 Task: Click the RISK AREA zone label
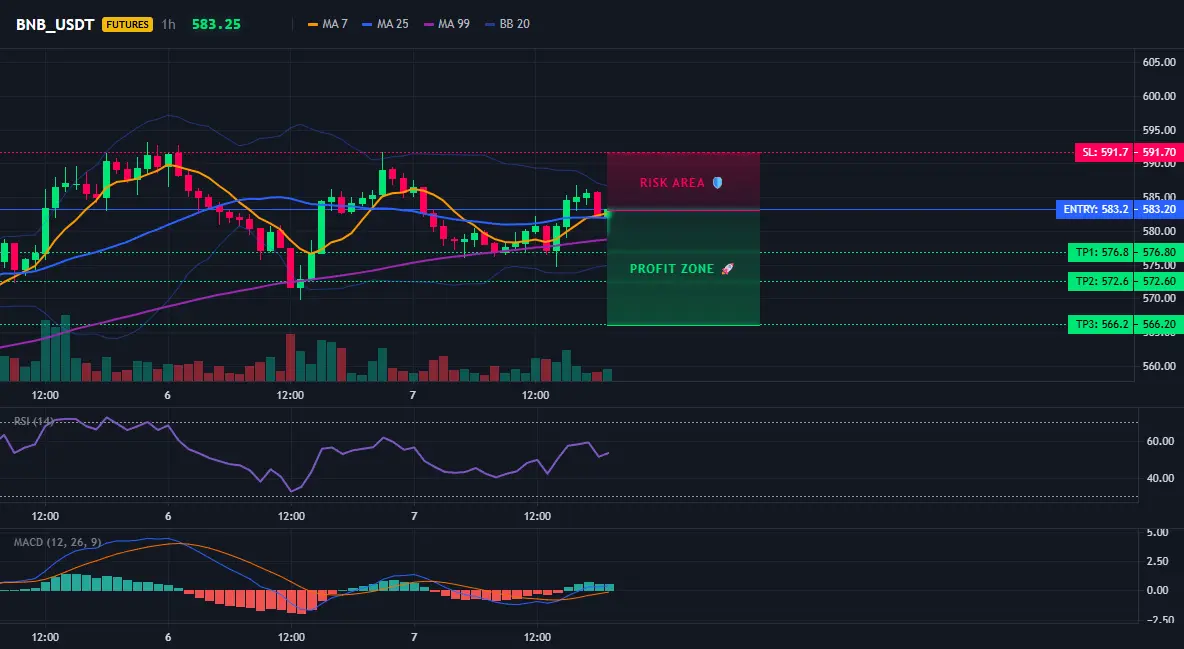tap(681, 183)
